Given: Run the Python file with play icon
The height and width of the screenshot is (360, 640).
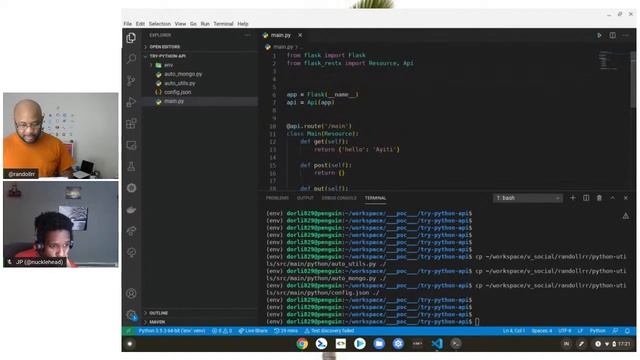Looking at the screenshot, I should (599, 36).
